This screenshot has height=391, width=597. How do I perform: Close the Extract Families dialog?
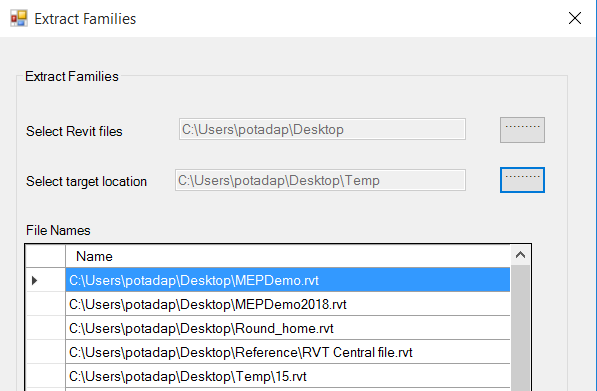[x=575, y=18]
